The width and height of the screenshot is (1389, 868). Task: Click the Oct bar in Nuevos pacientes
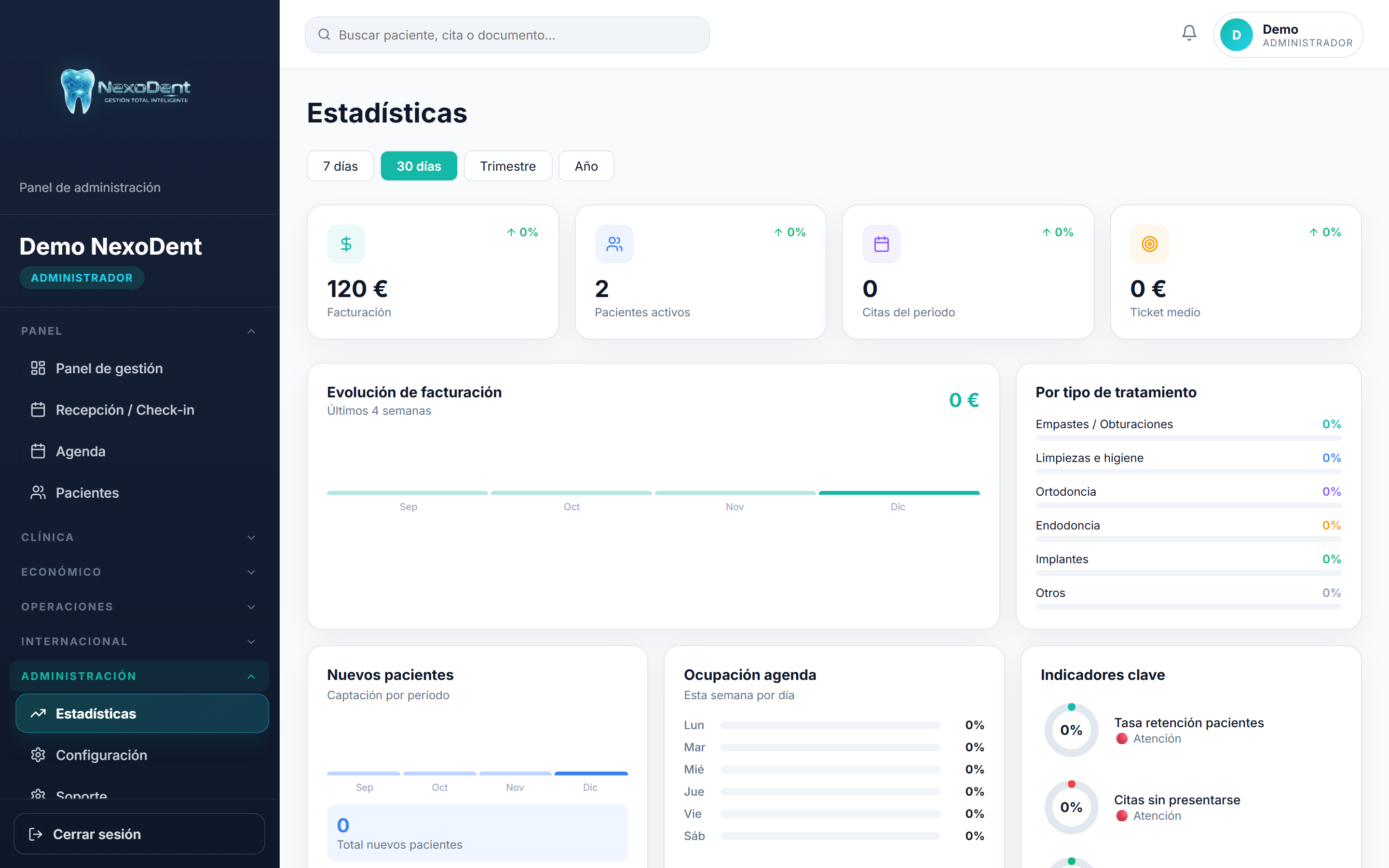tap(440, 773)
